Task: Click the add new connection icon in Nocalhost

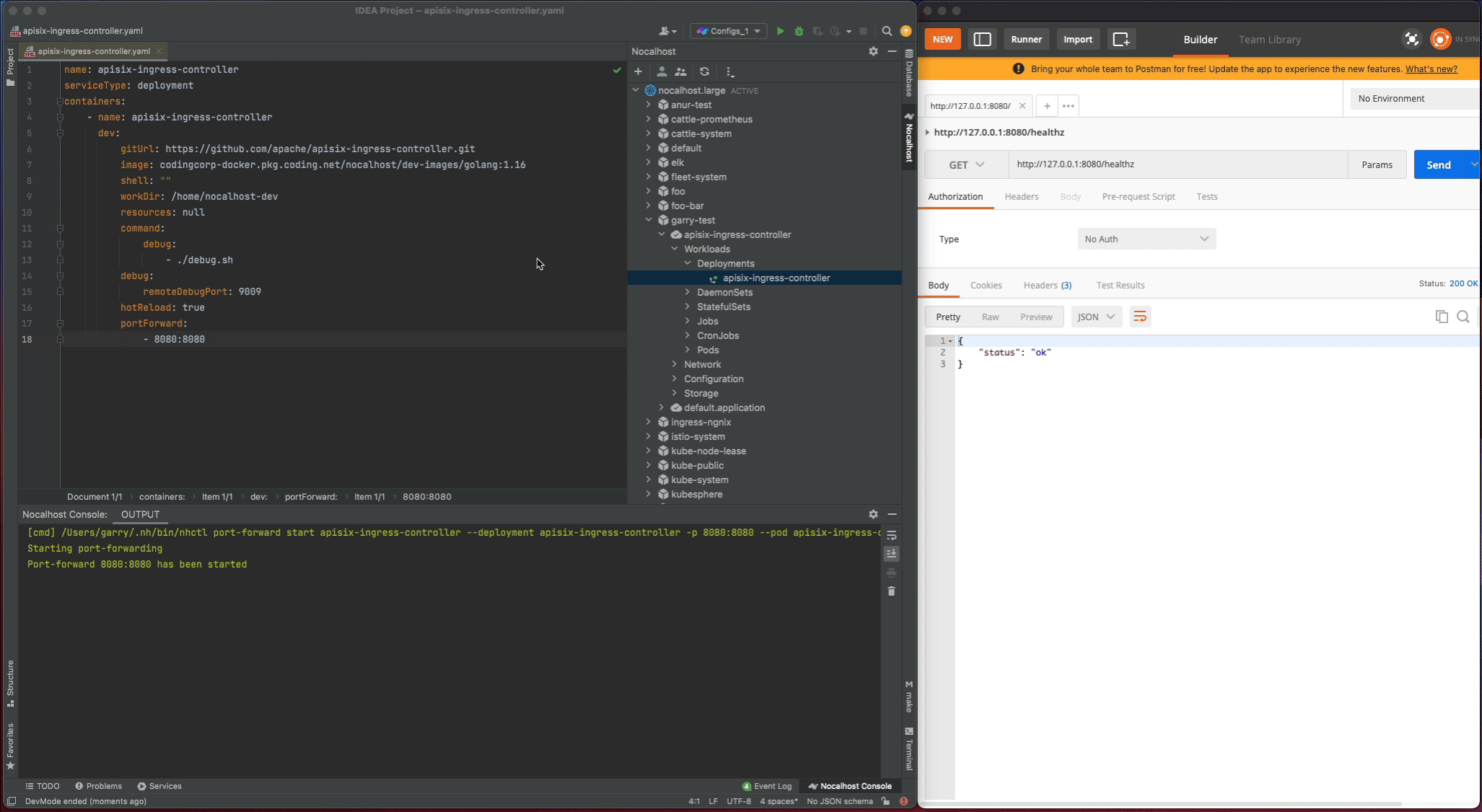Action: [x=638, y=71]
